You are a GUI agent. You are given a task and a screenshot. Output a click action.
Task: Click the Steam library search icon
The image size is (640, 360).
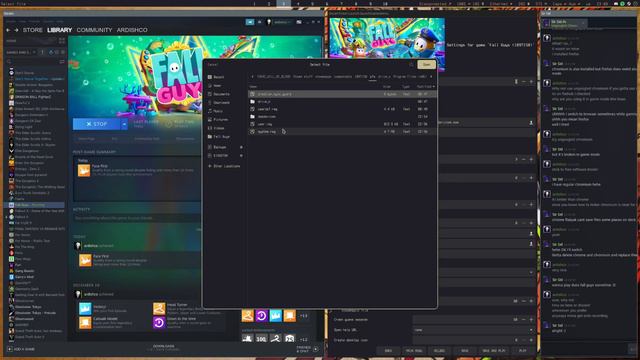pos(9,62)
